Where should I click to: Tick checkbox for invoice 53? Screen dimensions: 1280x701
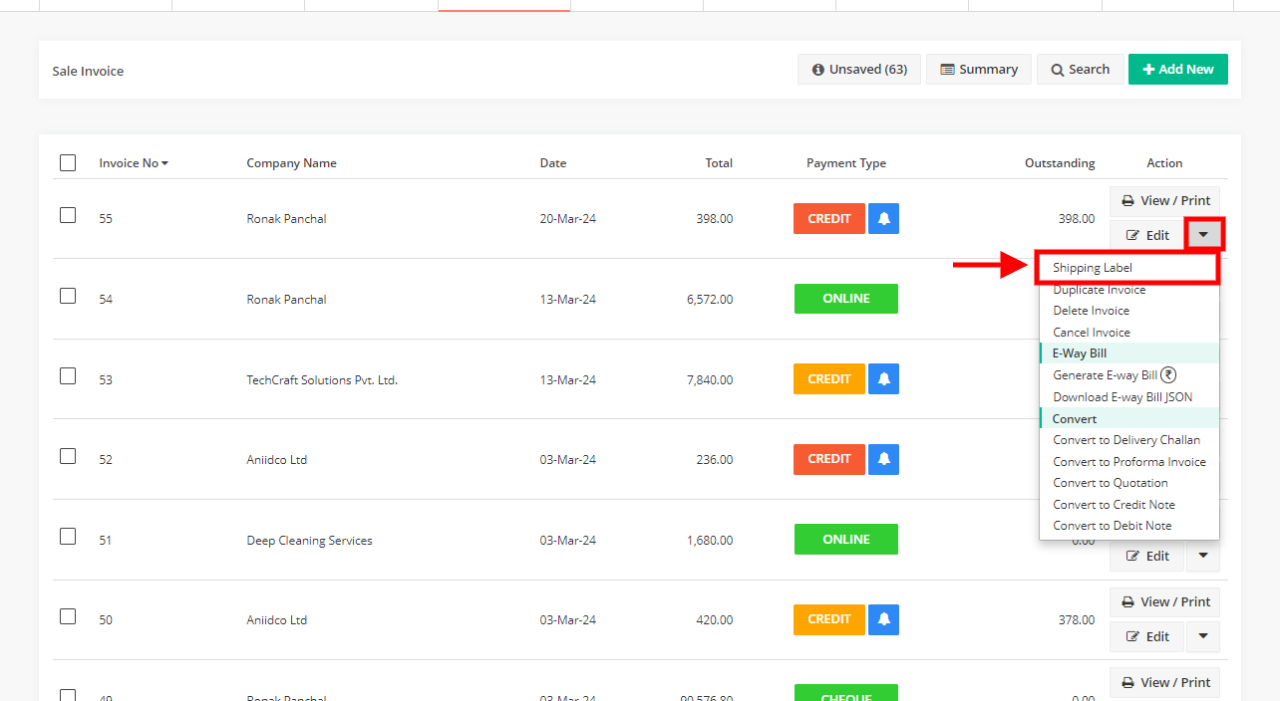pos(68,376)
